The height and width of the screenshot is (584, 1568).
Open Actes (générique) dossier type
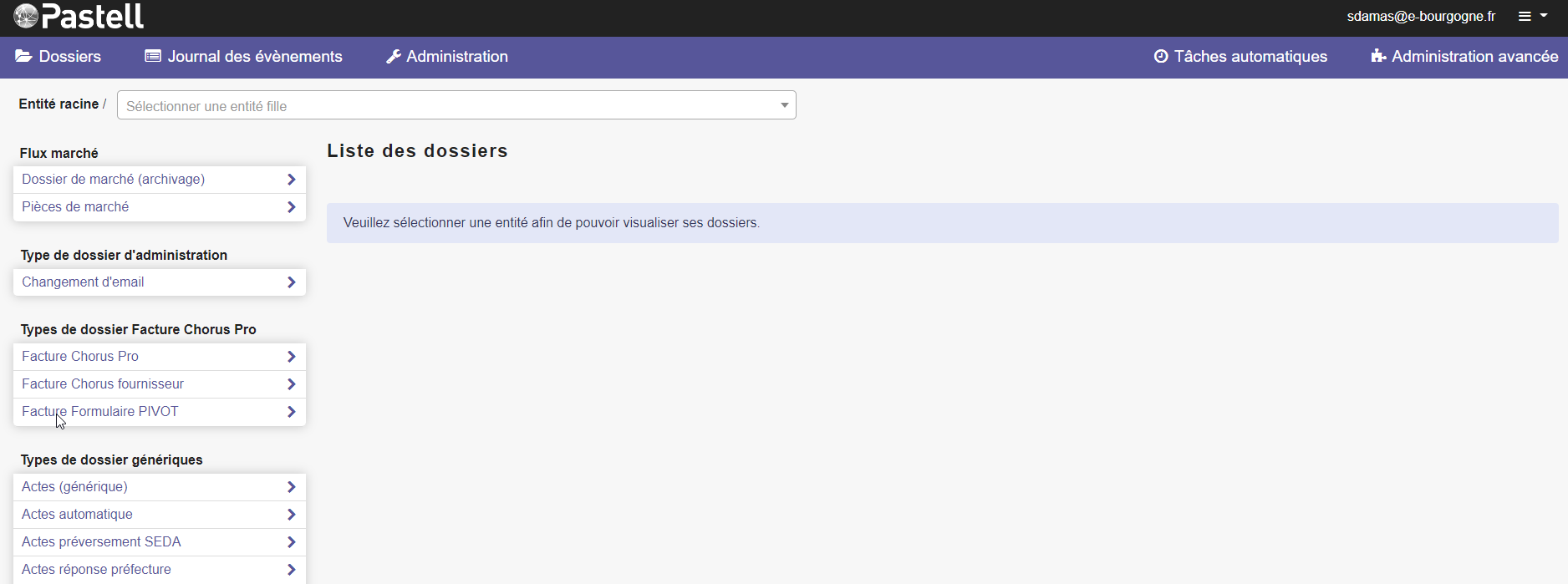click(74, 487)
